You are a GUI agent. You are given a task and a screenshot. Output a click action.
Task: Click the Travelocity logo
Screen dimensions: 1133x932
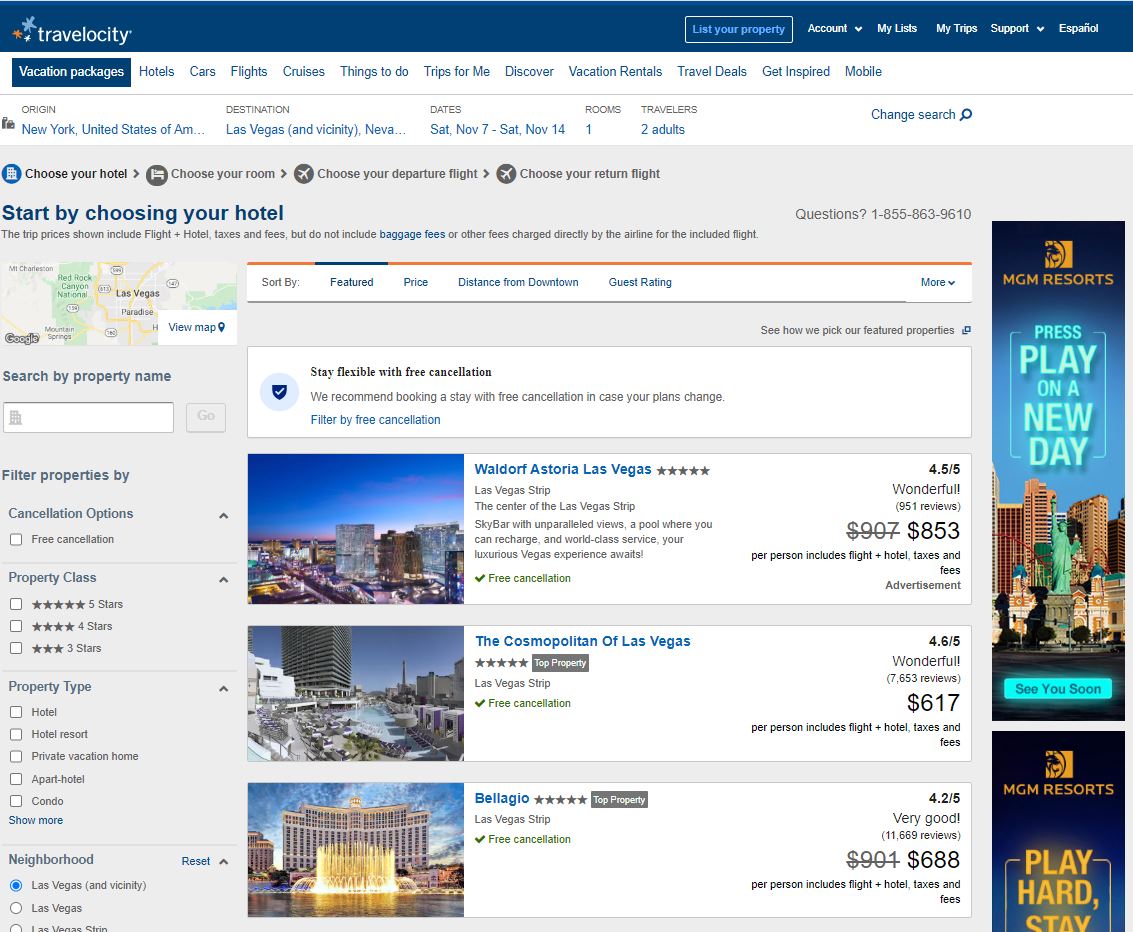coord(72,30)
